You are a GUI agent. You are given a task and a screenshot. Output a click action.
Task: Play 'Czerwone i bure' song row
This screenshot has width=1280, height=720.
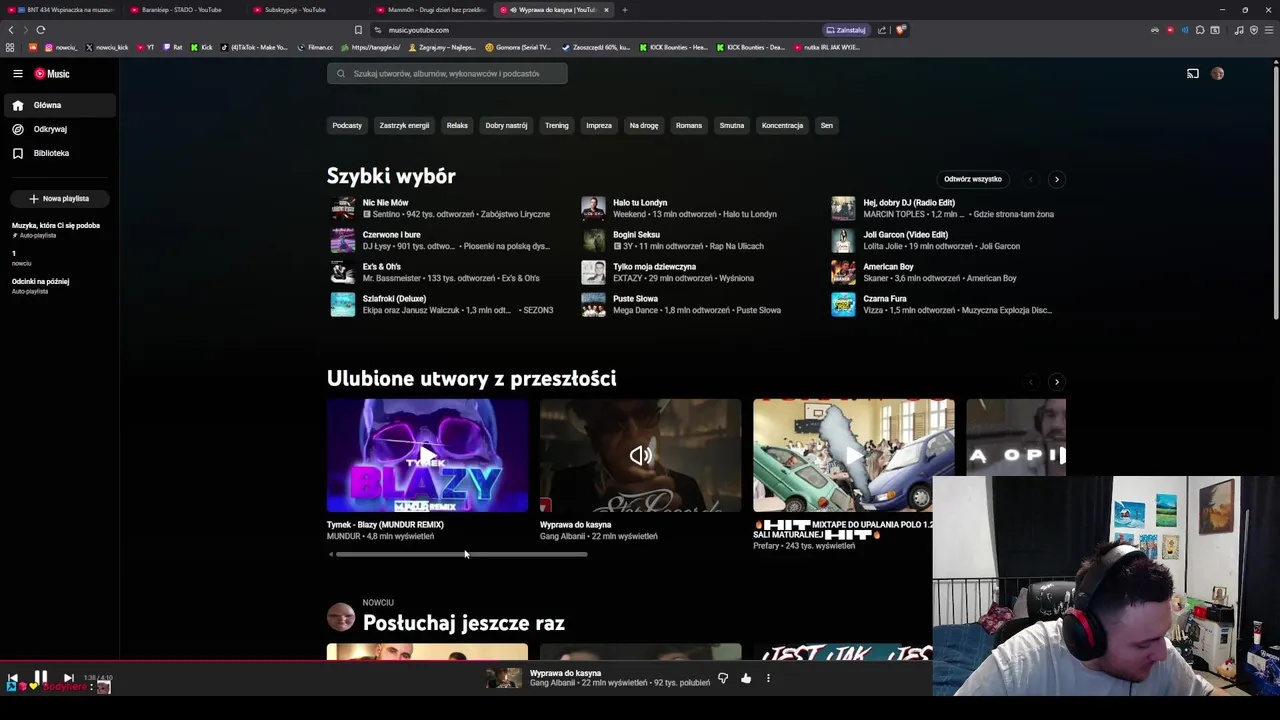pyautogui.click(x=447, y=240)
